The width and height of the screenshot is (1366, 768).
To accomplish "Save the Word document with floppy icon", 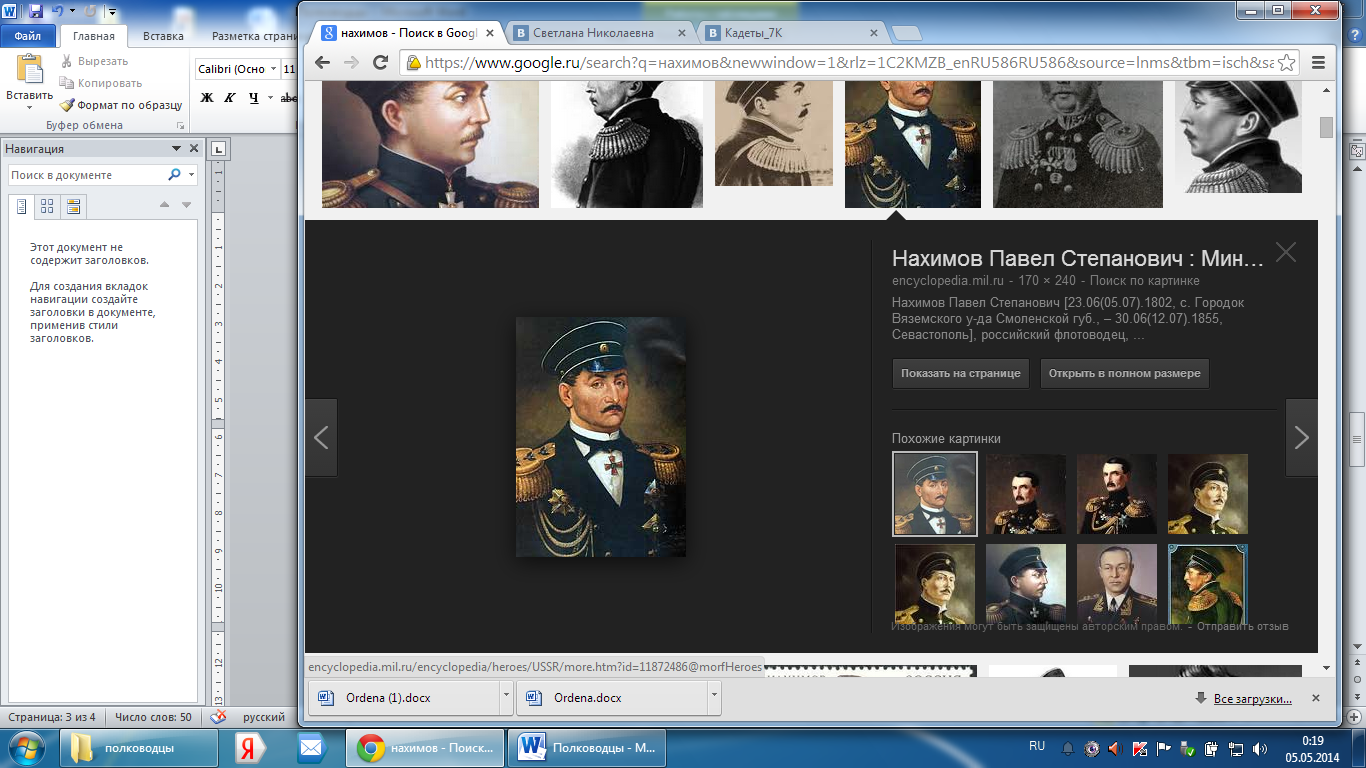I will 36,12.
